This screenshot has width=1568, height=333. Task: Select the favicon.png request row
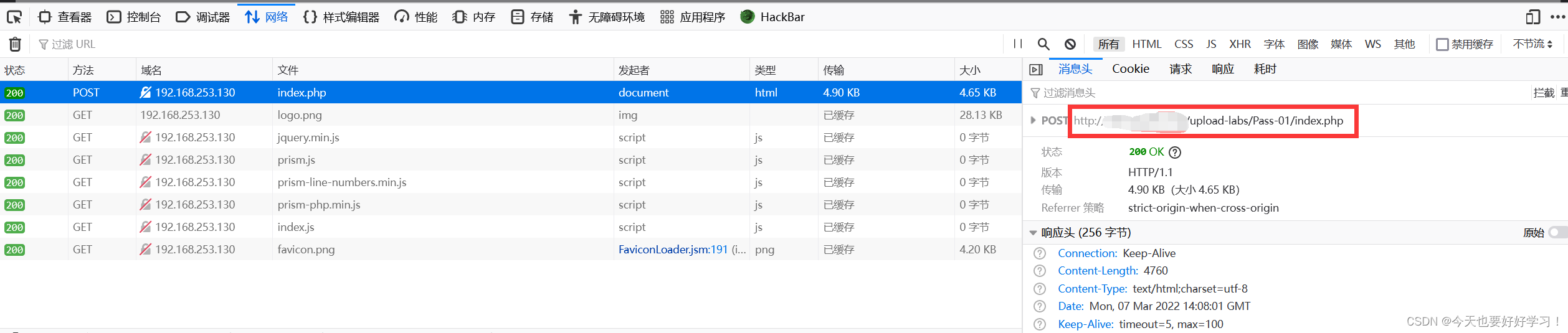point(511,249)
